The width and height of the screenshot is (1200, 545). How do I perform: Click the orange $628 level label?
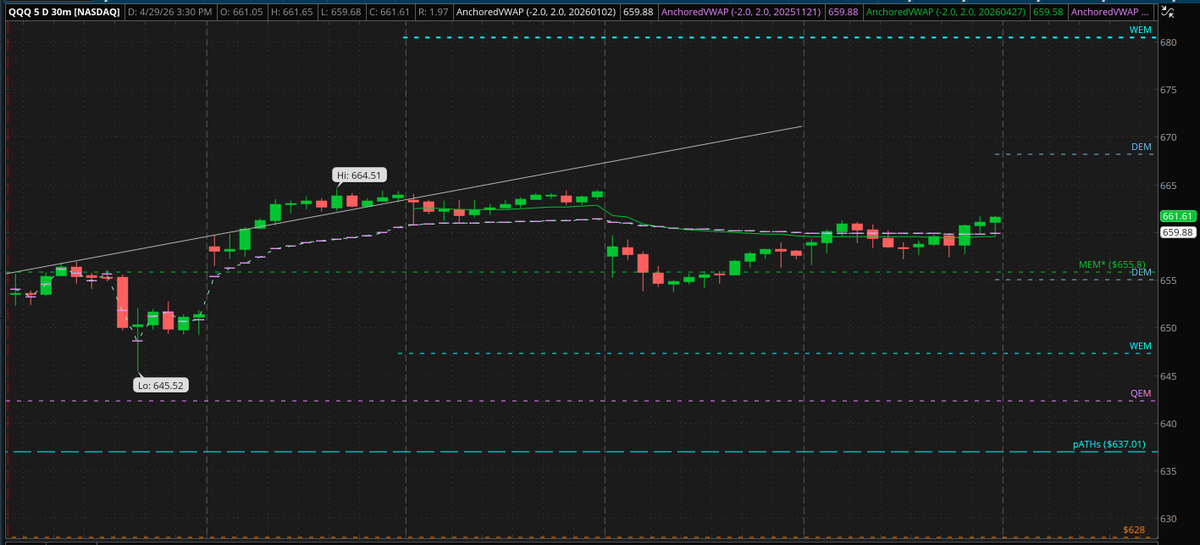coord(1134,529)
